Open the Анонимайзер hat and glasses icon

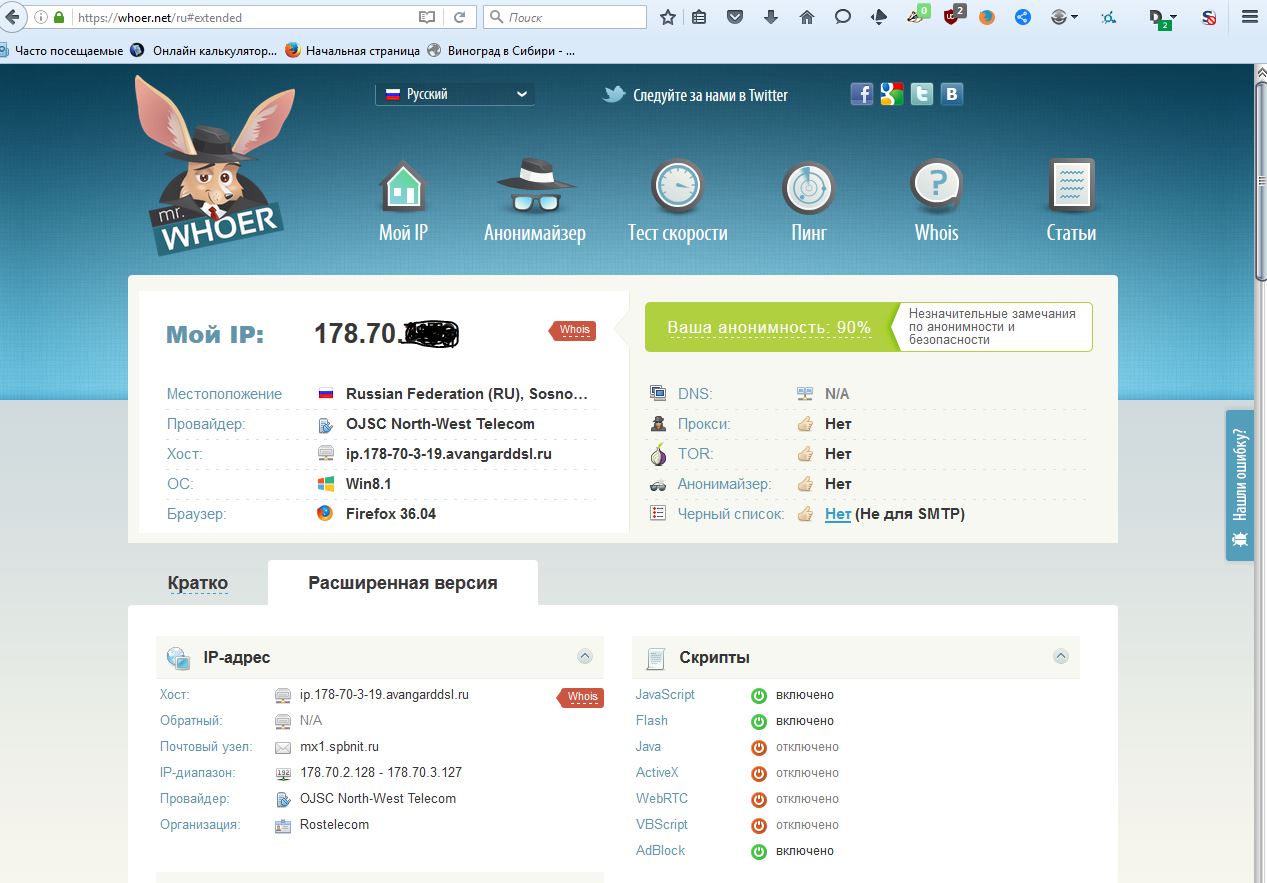(534, 187)
